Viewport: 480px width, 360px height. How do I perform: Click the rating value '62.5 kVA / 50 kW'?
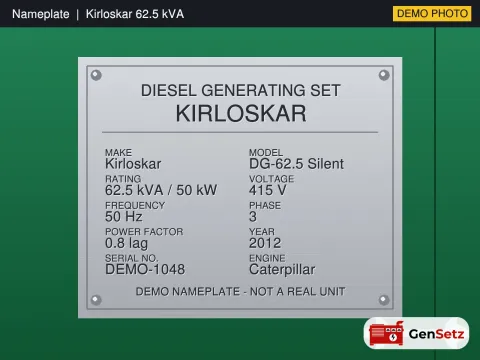pyautogui.click(x=161, y=190)
